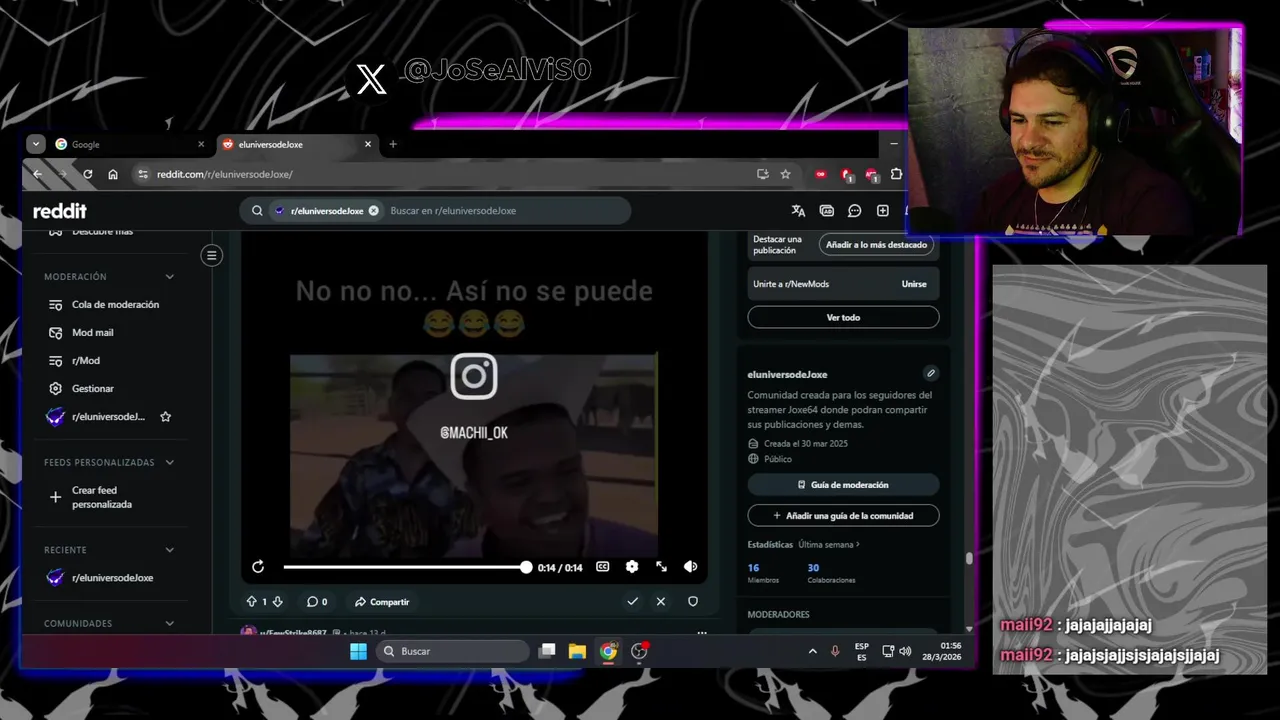Screen dimensions: 1280x720
Task: Click Unirse to join r/NewMods
Action: (x=914, y=284)
